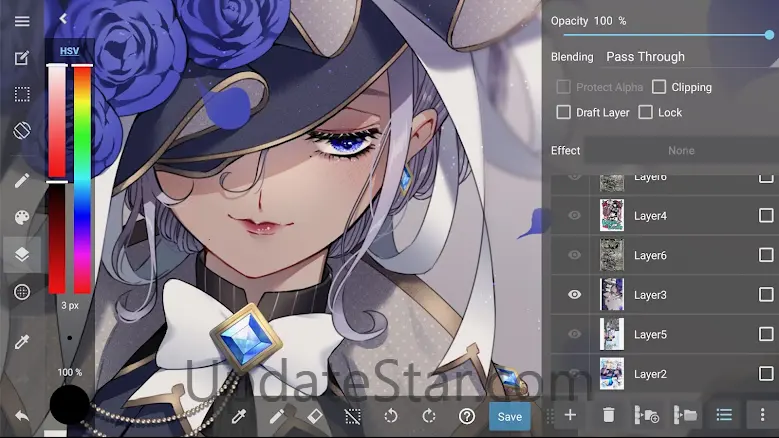Screen dimensions: 779x438
Task: Tap the Opacity 100 % value
Action: 610,21
